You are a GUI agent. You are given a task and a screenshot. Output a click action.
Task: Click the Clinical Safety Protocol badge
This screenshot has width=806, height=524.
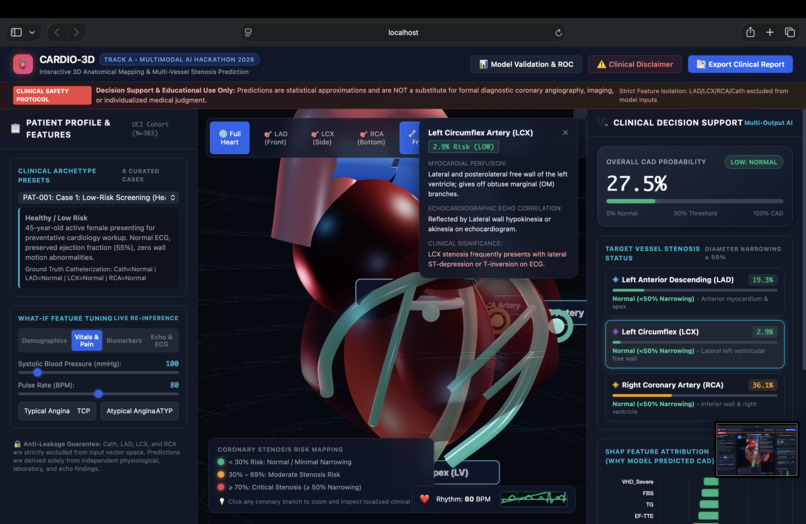pyautogui.click(x=52, y=95)
